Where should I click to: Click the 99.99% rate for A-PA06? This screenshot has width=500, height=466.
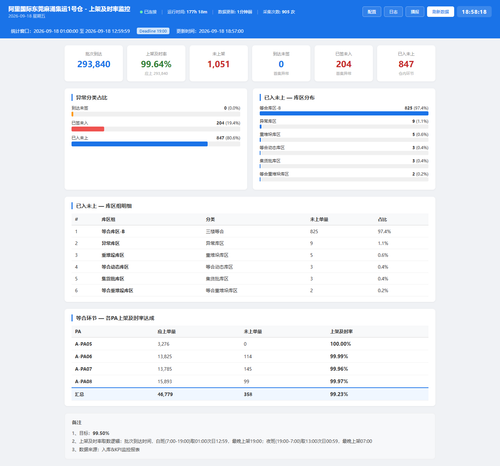click(339, 356)
